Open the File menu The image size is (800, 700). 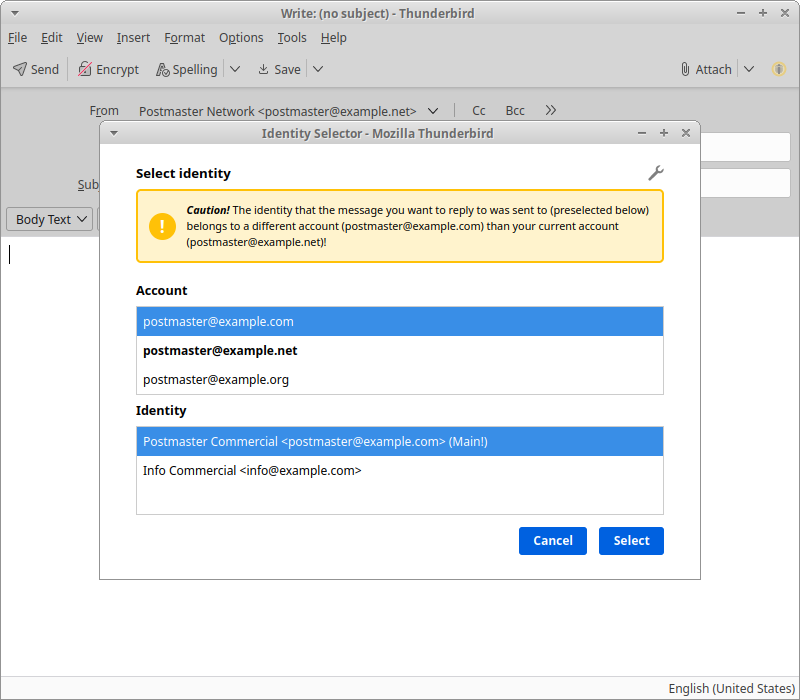click(17, 38)
